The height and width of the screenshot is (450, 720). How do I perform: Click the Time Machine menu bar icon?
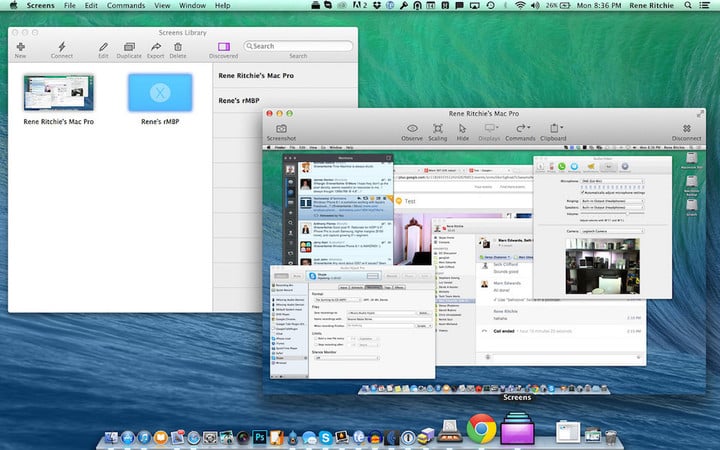click(x=491, y=6)
